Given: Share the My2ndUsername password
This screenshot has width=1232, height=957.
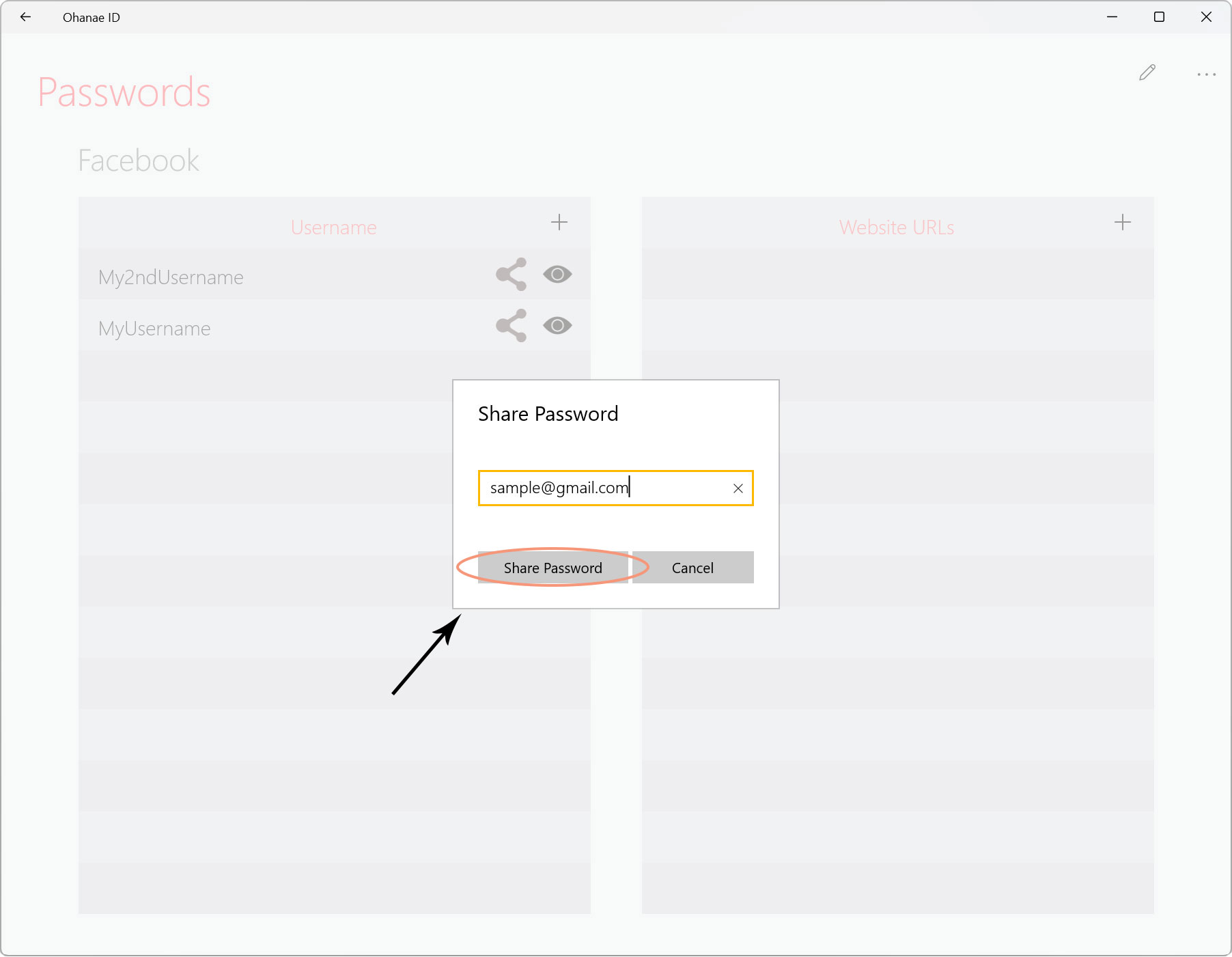Looking at the screenshot, I should click(512, 275).
